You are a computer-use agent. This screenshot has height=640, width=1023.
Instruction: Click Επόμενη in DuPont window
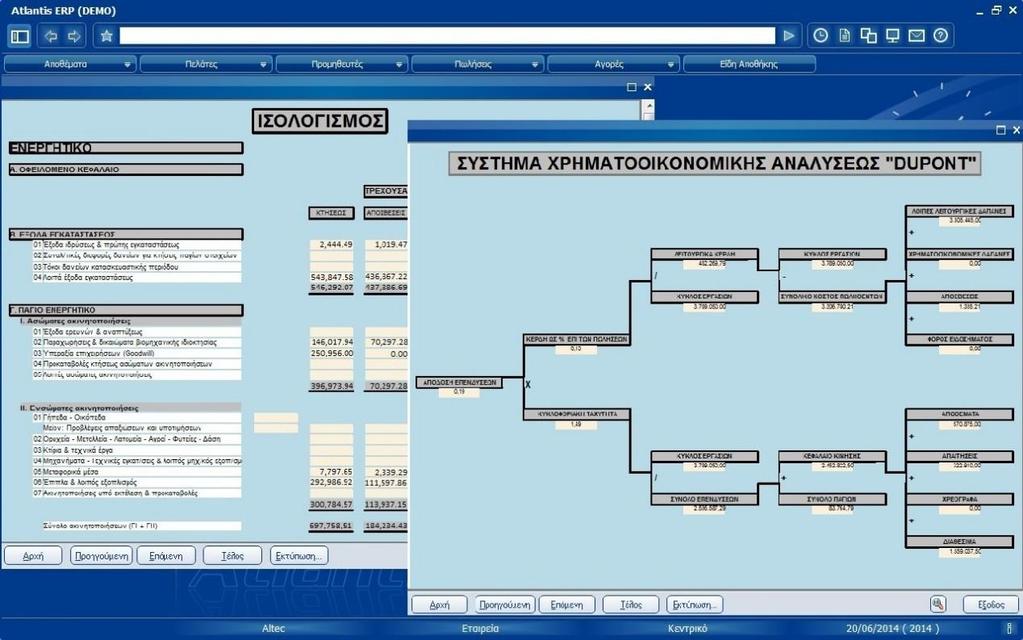567,605
